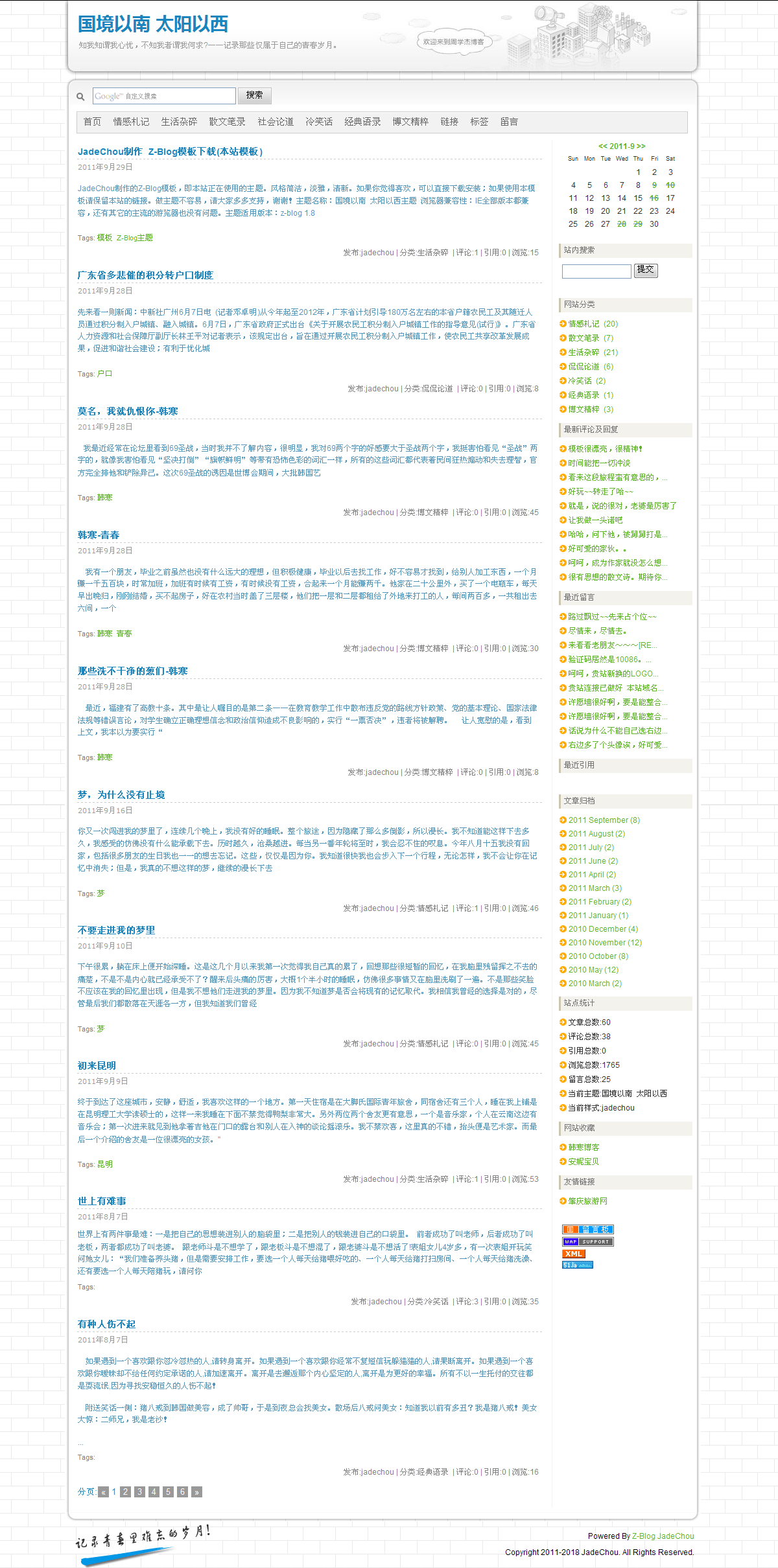Click z-blog 1.8 link in first post
This screenshot has height=1568, width=778.
pyautogui.click(x=298, y=213)
